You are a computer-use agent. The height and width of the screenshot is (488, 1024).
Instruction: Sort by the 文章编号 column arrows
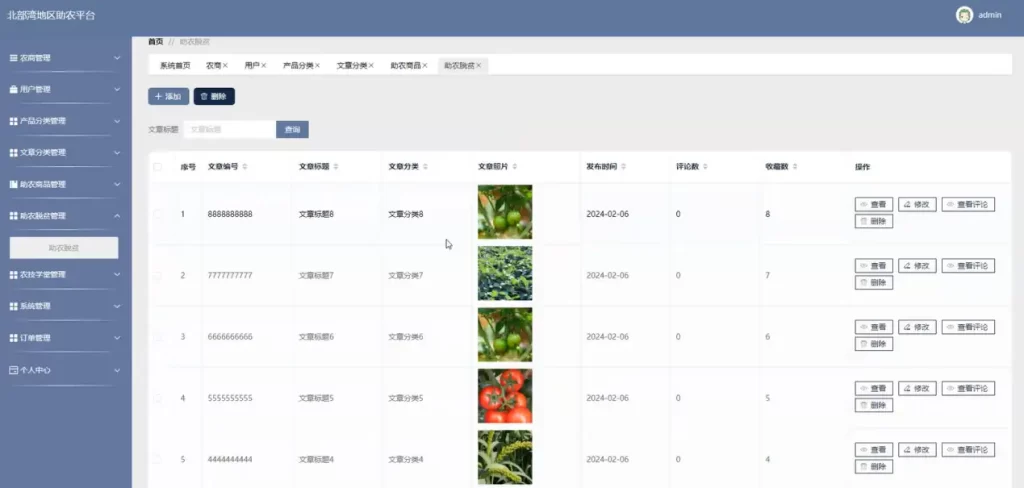pos(245,167)
